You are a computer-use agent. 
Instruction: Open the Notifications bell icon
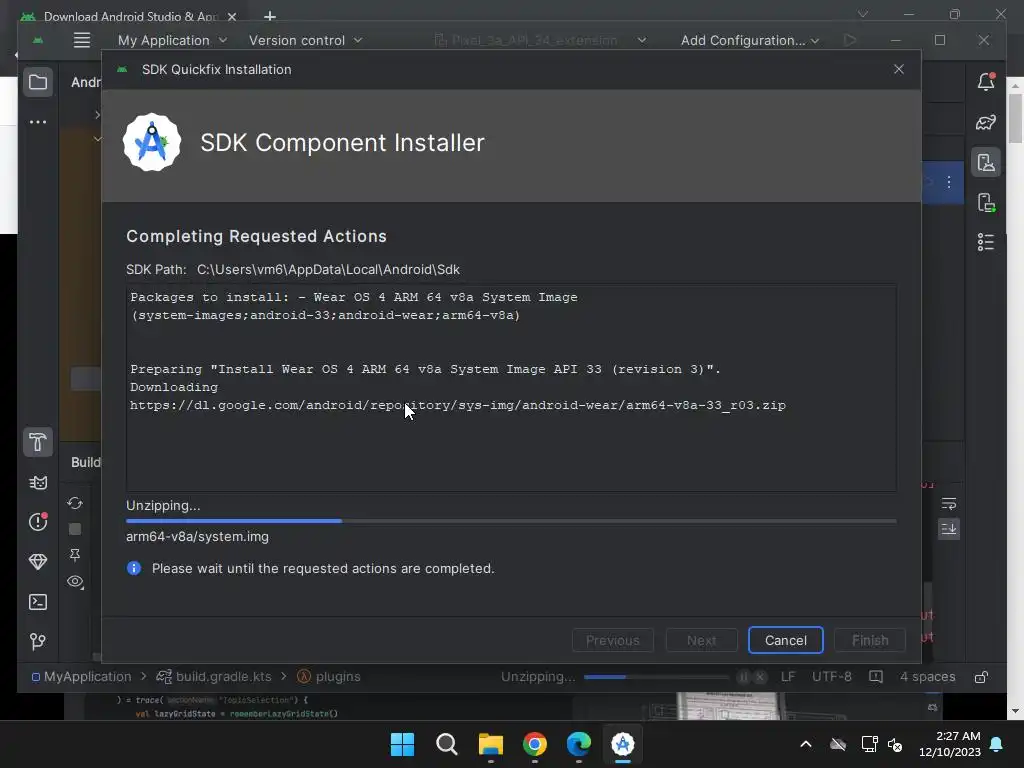pyautogui.click(x=986, y=82)
